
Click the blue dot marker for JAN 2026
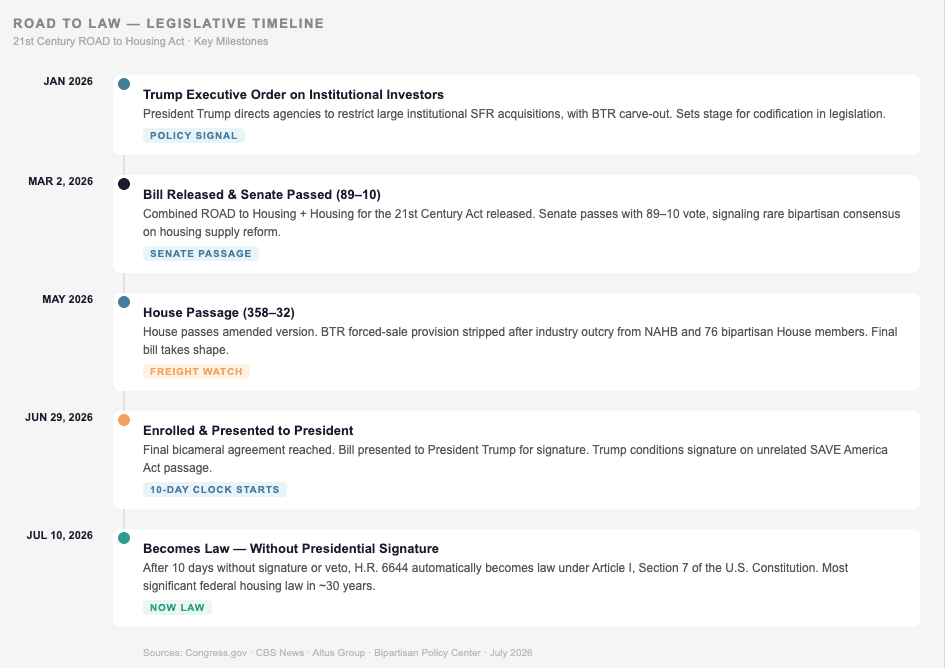pyautogui.click(x=124, y=84)
